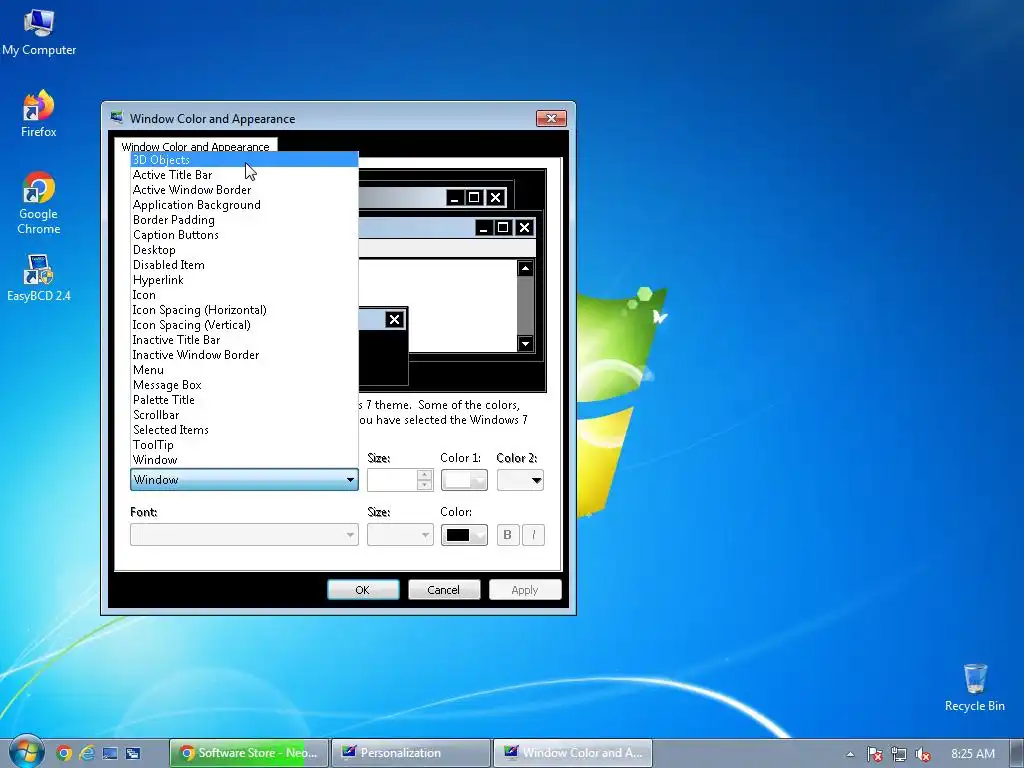The height and width of the screenshot is (768, 1024).
Task: Switch to Software Store taskbar button
Action: click(x=248, y=753)
